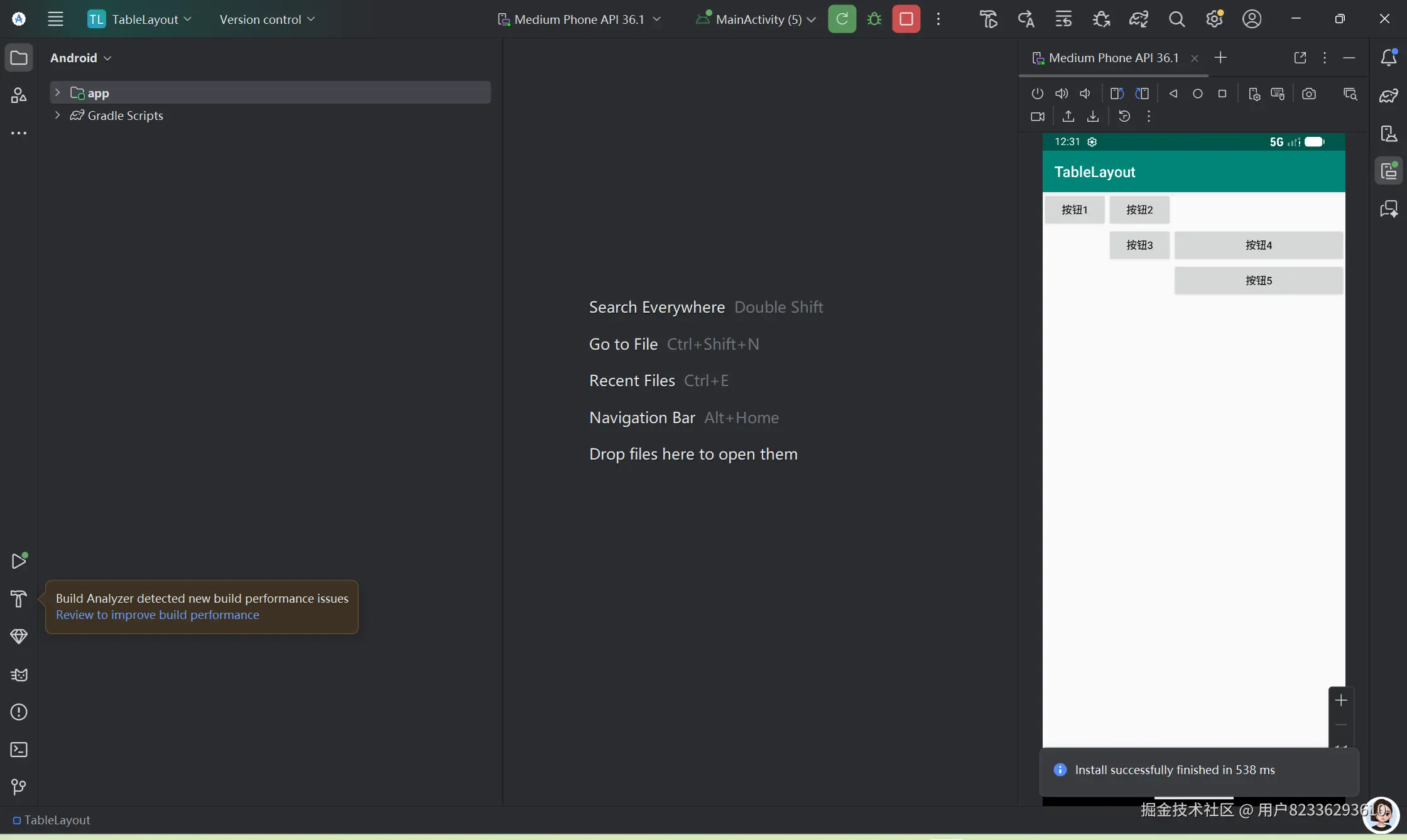Image resolution: width=1407 pixels, height=840 pixels.
Task: Take emulator screenshot with the camera icon
Action: (x=1309, y=94)
